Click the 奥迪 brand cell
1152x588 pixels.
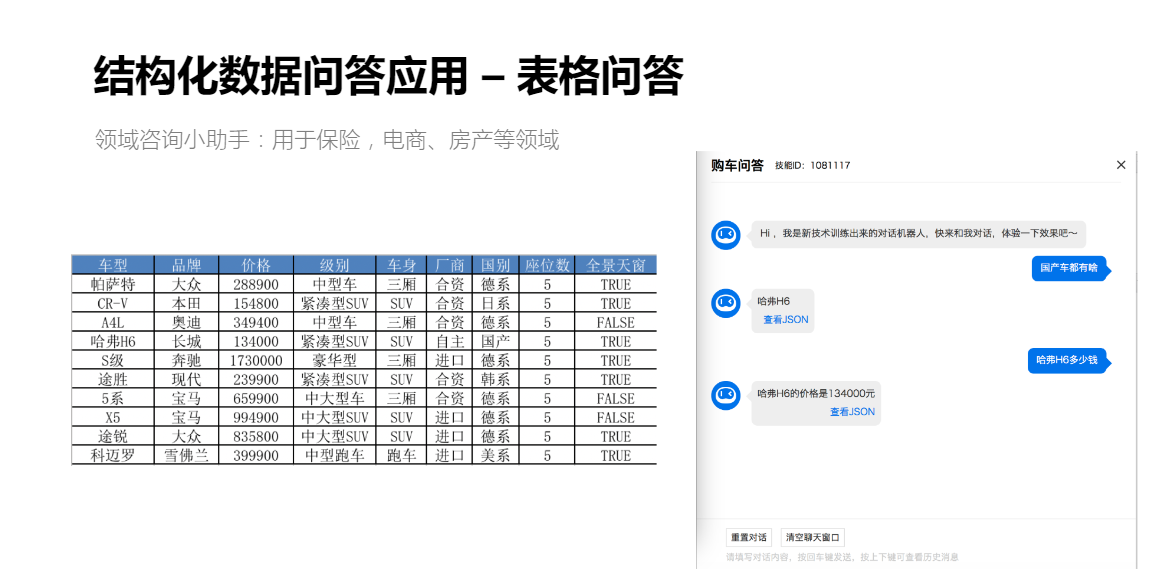pos(187,323)
